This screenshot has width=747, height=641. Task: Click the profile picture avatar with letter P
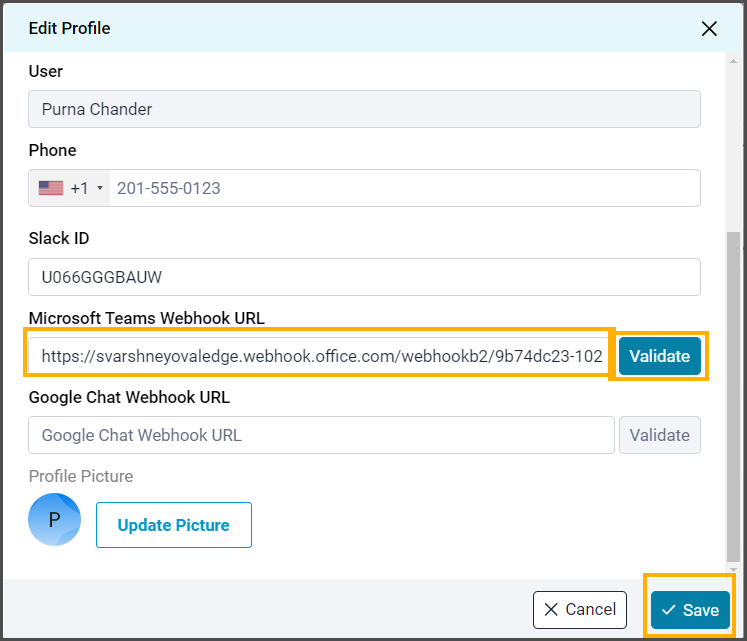coord(55,520)
